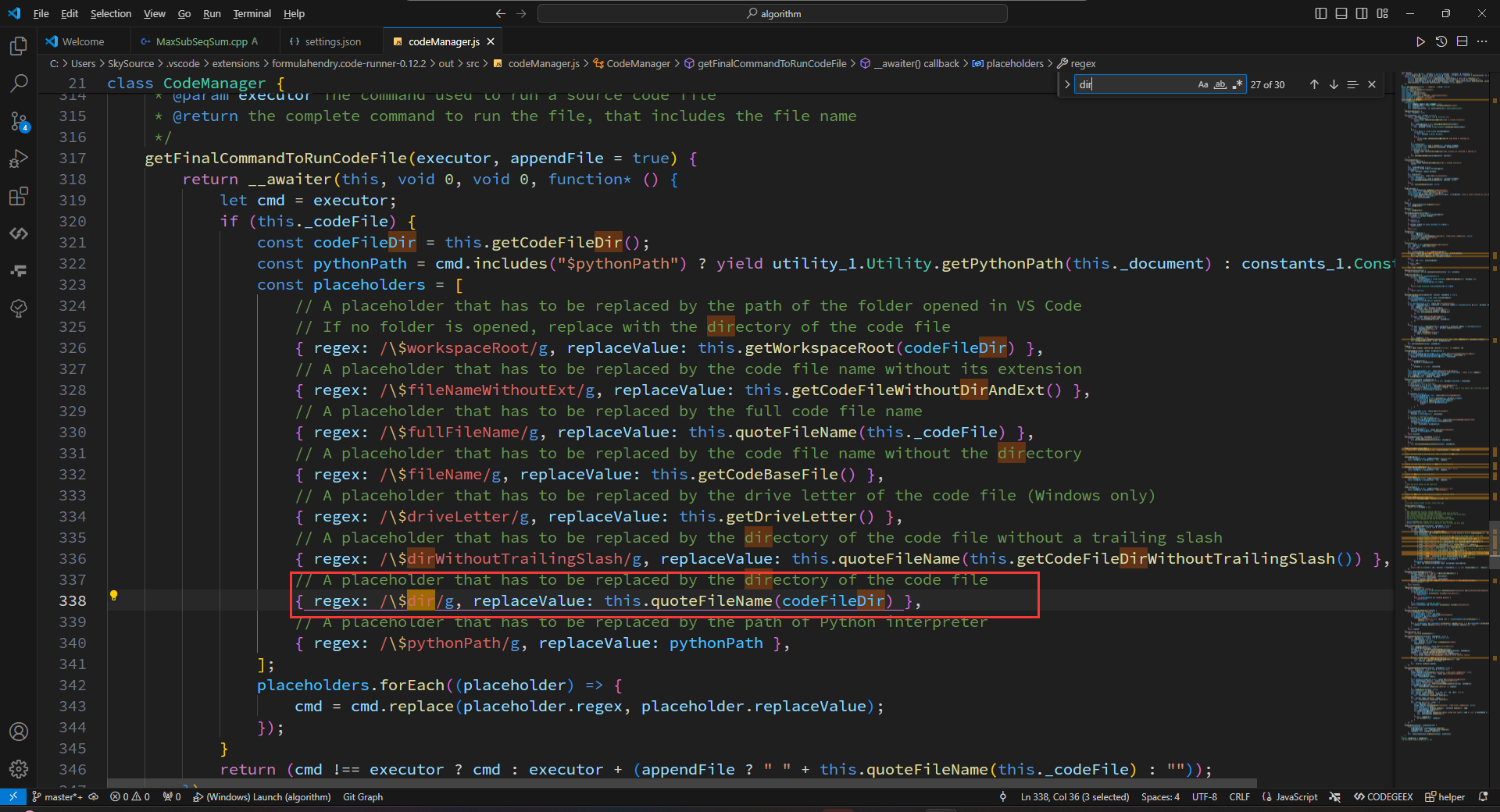Change line endings via 'CRLF' status item
Image resolution: width=1500 pixels, height=812 pixels.
click(x=1239, y=797)
